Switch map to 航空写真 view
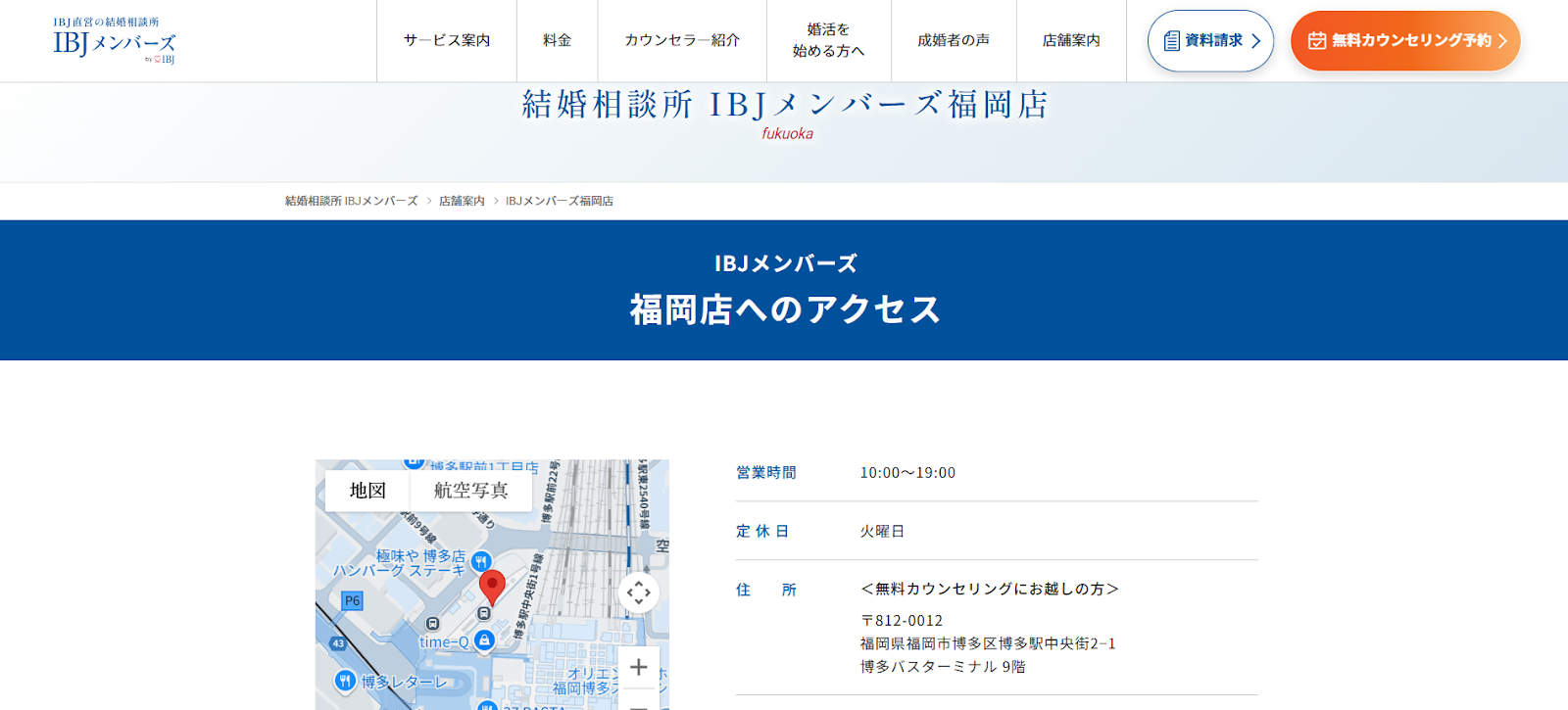The image size is (1568, 710). click(470, 491)
